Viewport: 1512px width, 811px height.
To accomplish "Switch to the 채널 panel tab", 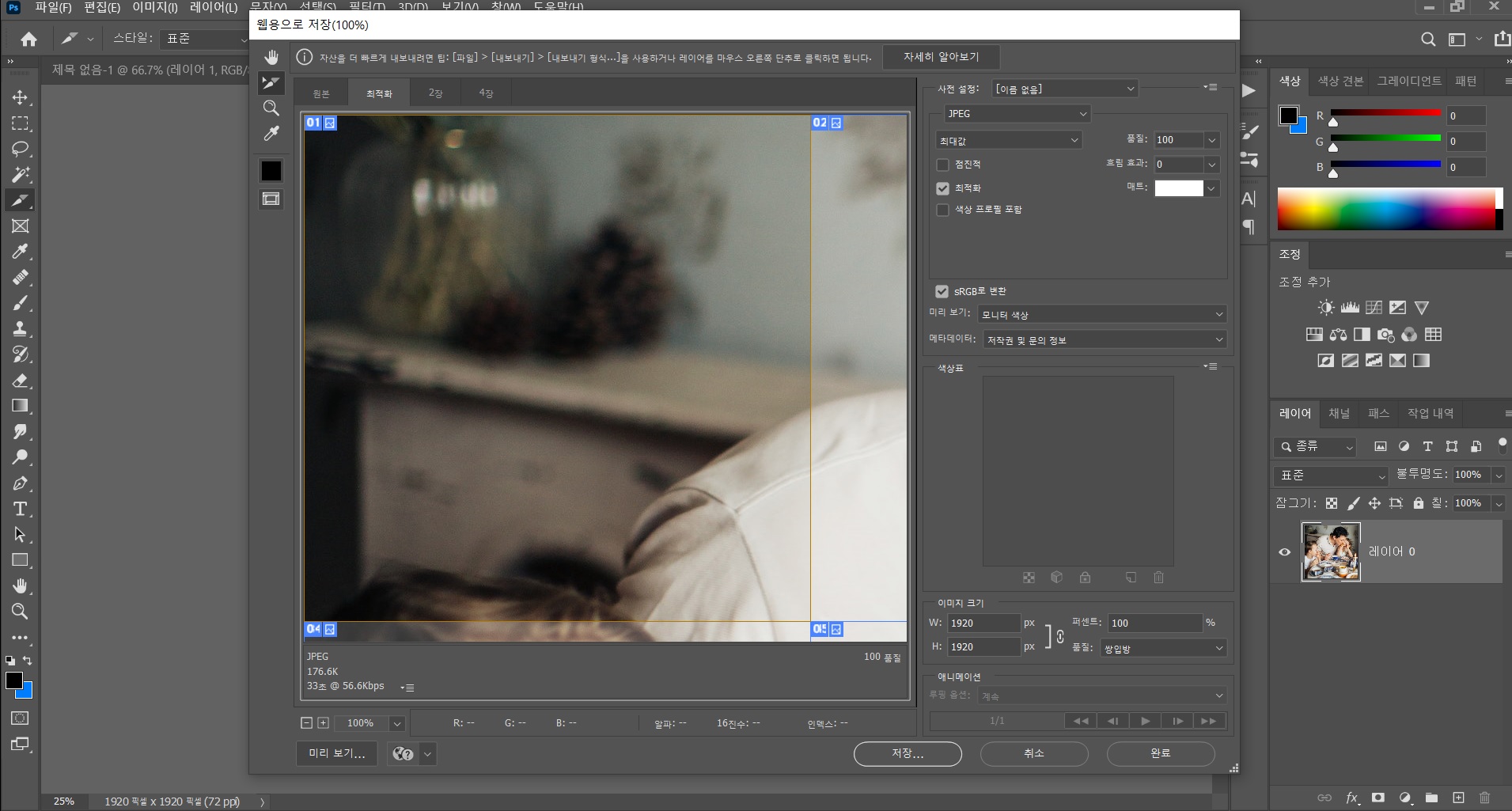I will click(1339, 413).
